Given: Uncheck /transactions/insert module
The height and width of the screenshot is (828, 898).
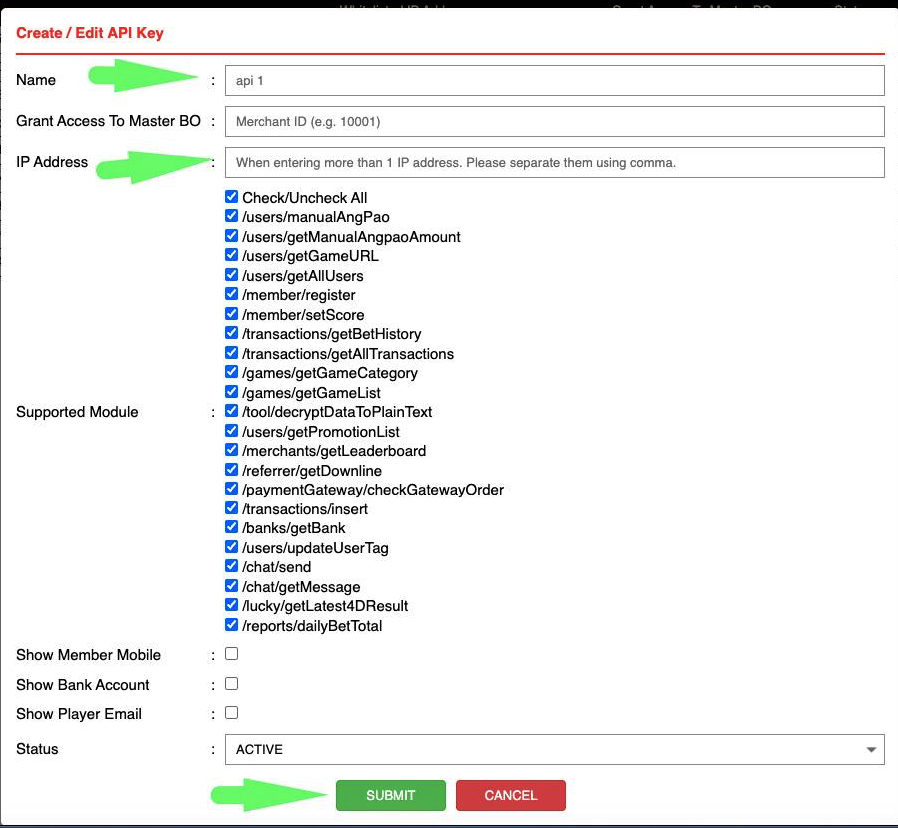Looking at the screenshot, I should pos(231,508).
